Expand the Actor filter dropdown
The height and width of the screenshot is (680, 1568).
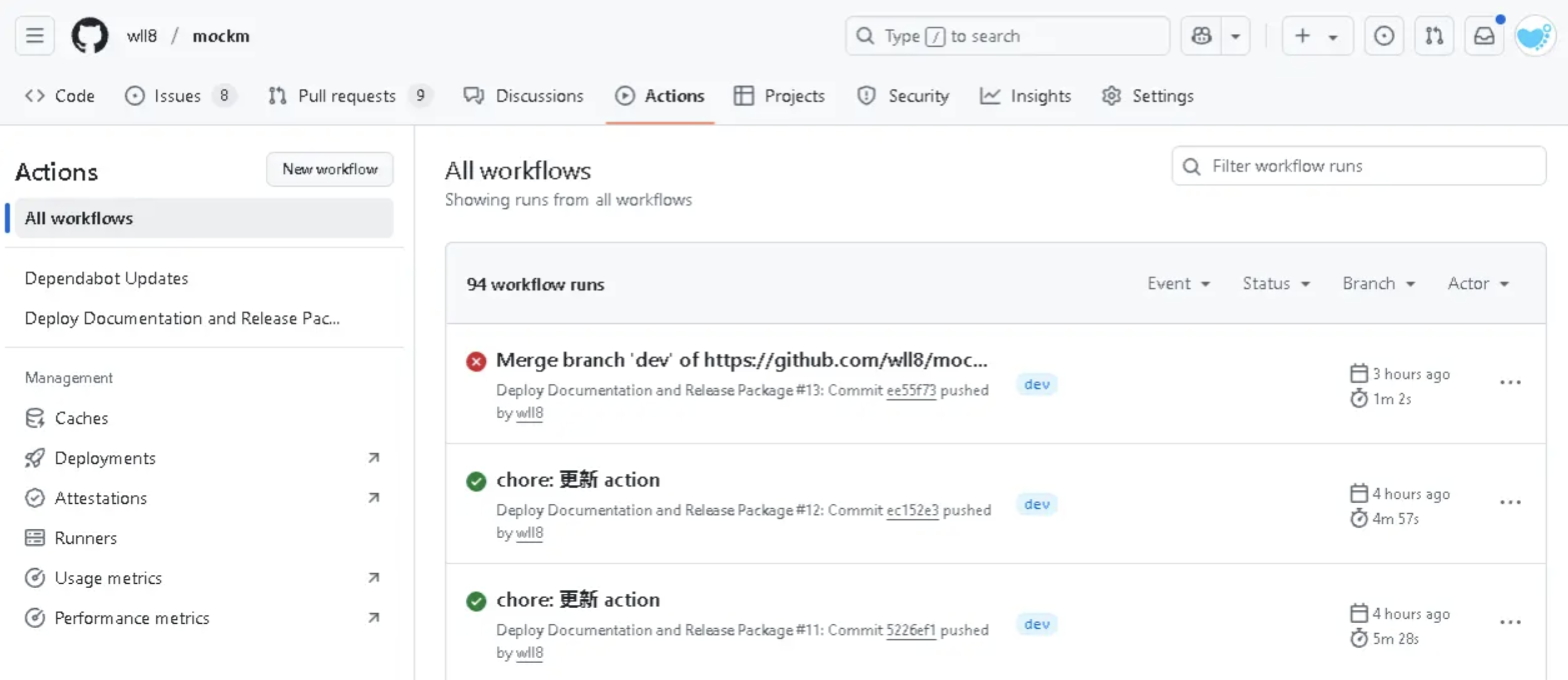[1479, 284]
